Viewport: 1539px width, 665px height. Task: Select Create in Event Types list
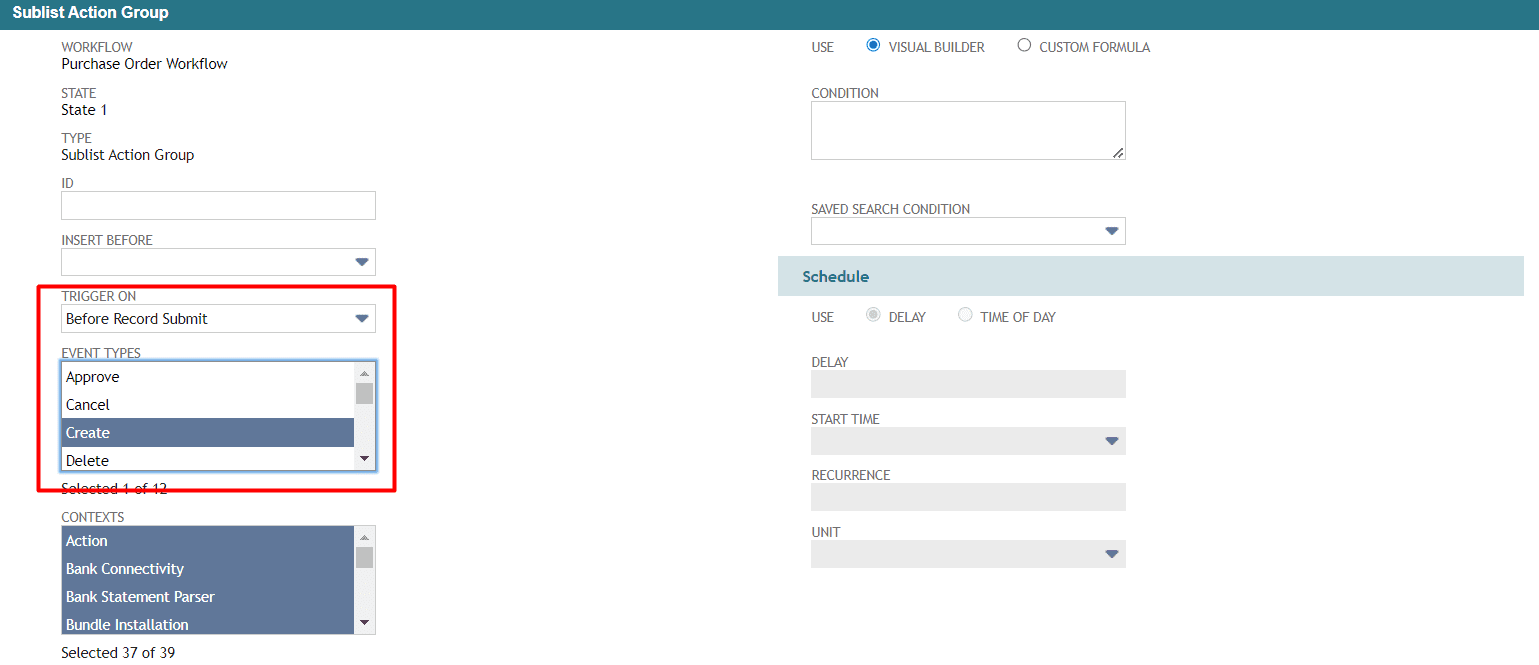(x=207, y=433)
